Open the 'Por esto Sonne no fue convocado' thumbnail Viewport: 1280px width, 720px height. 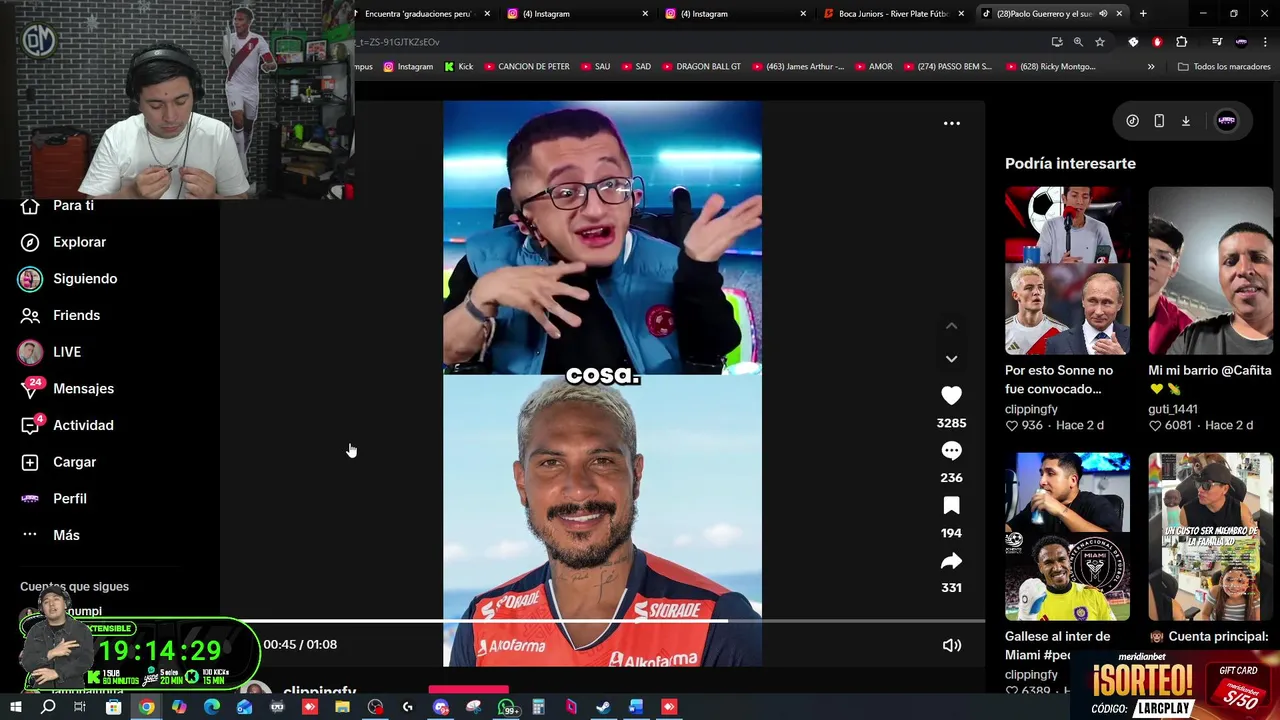tap(1067, 270)
